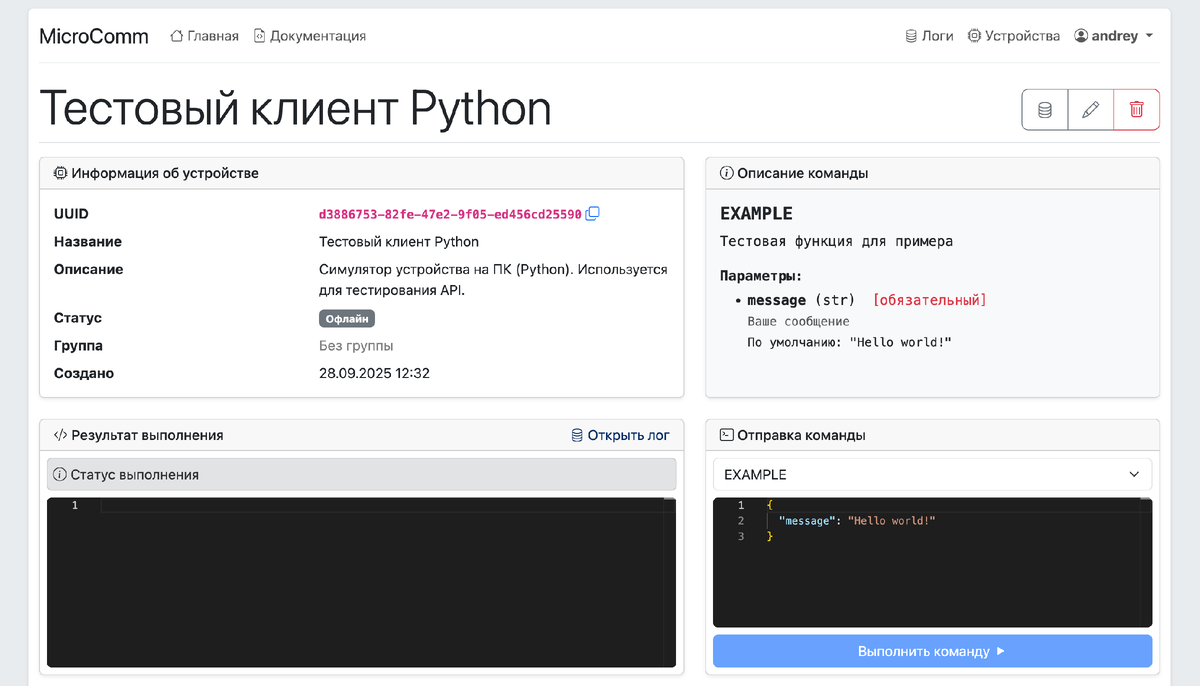
Task: Click the terminal icon in Отправка команды header
Action: [727, 435]
